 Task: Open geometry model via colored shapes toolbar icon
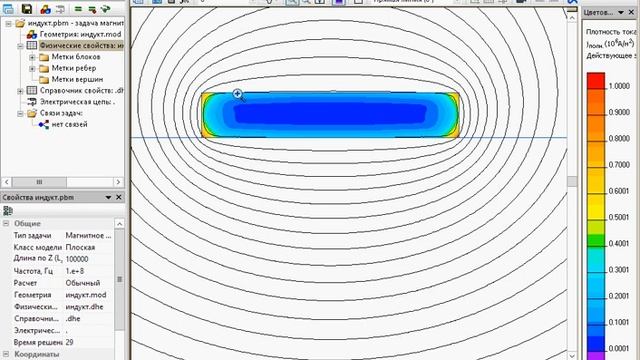[45, 9]
